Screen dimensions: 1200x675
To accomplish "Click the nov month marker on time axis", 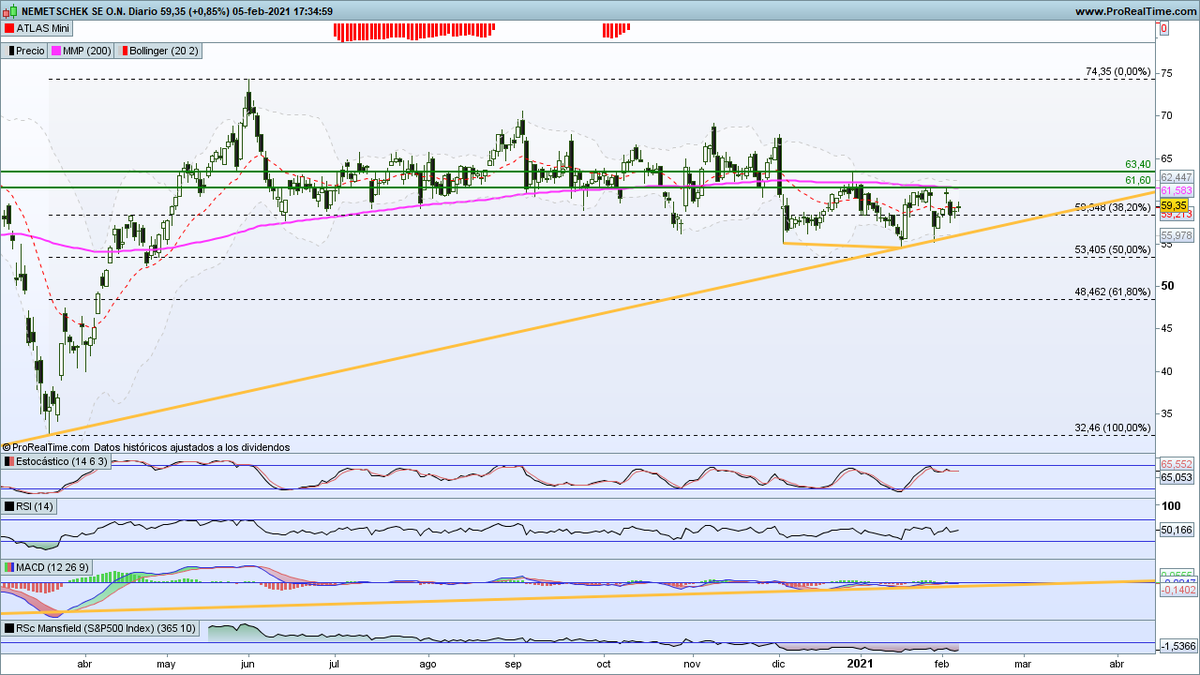I will (x=692, y=663).
